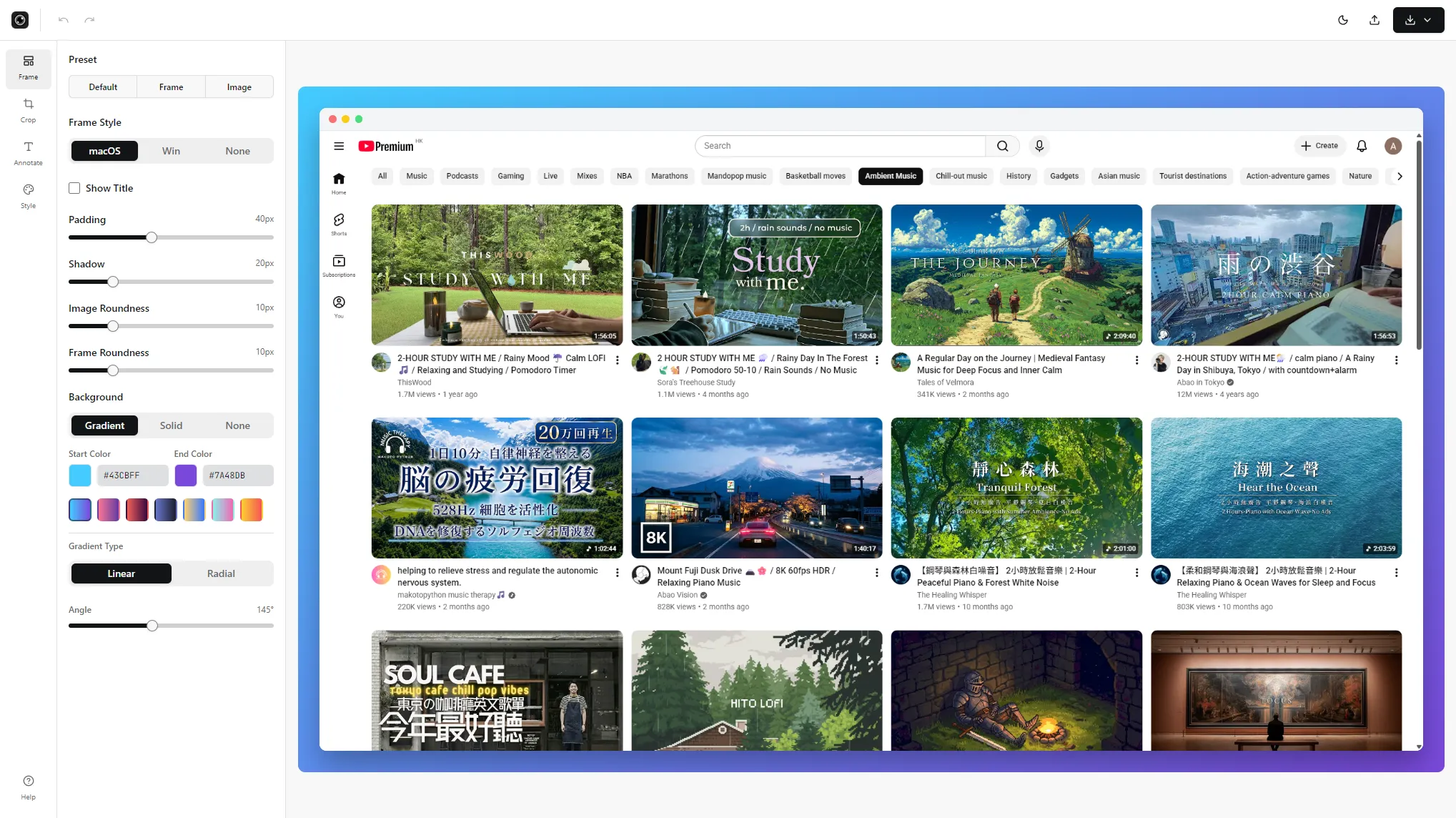
Task: Click the undo arrow
Action: click(x=64, y=20)
